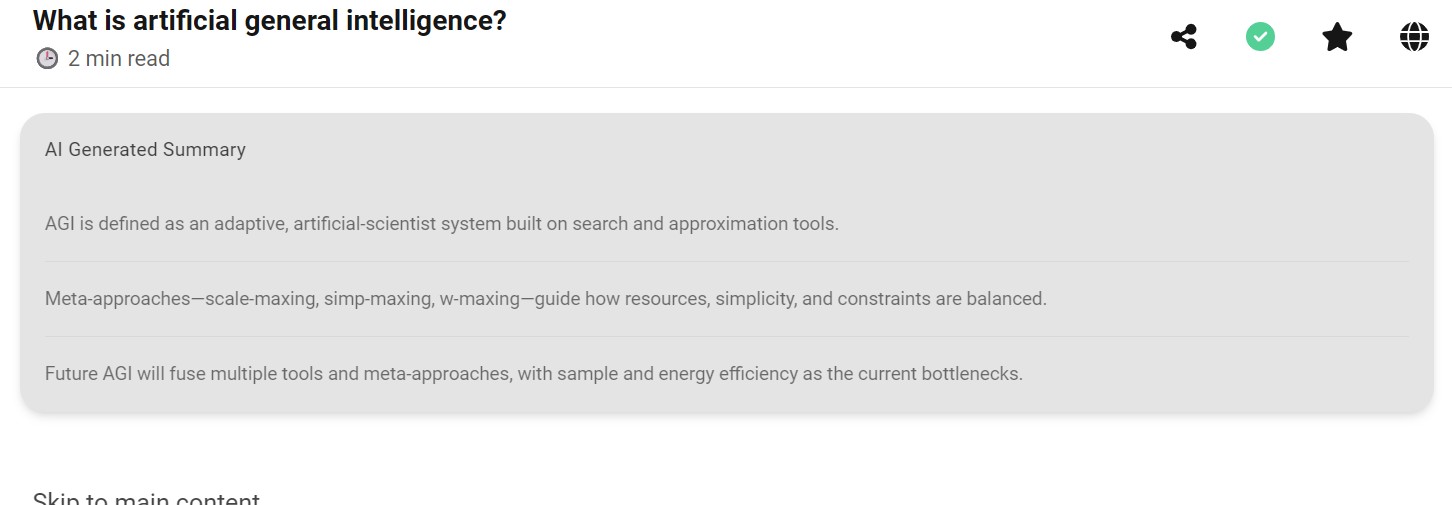Click the 'What is artificial general intelligence?' title
Screen dimensions: 1452x505
270,20
